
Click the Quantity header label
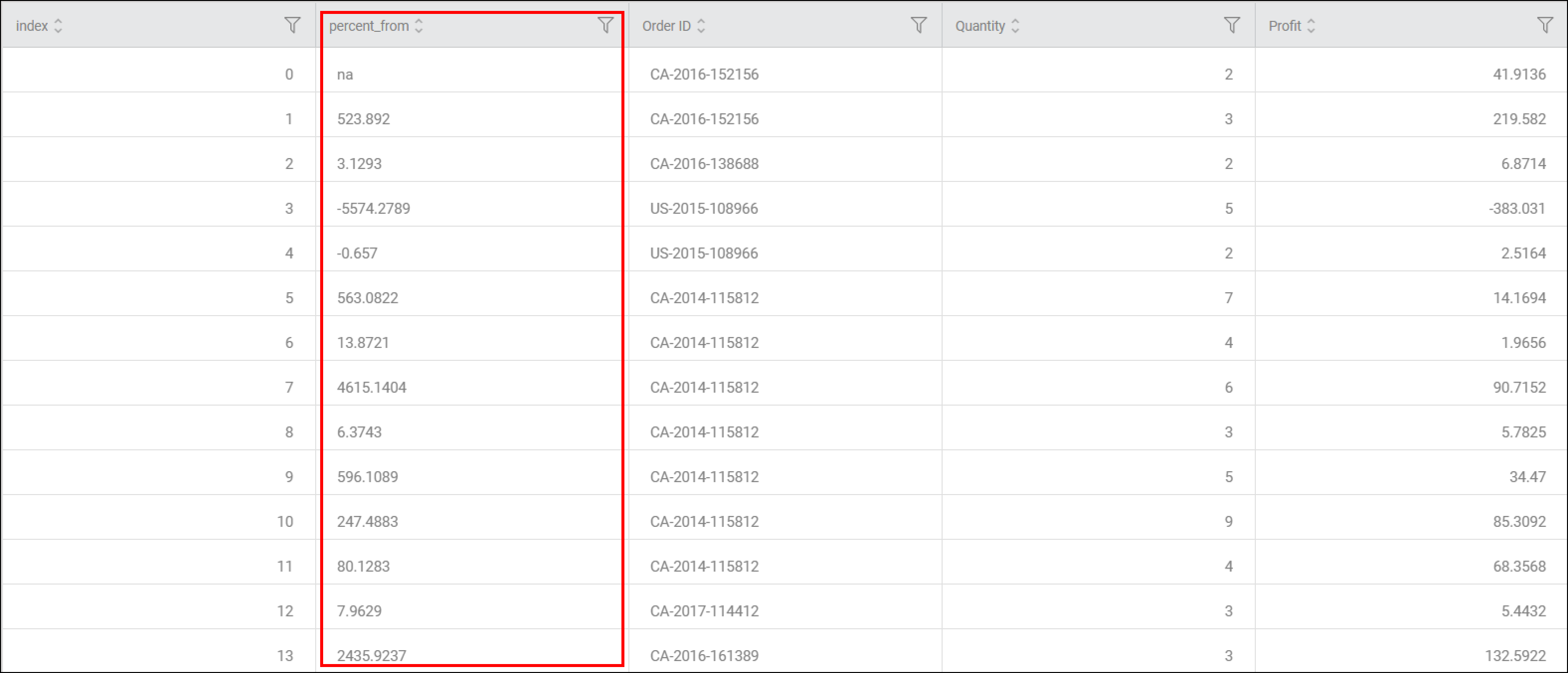(980, 25)
